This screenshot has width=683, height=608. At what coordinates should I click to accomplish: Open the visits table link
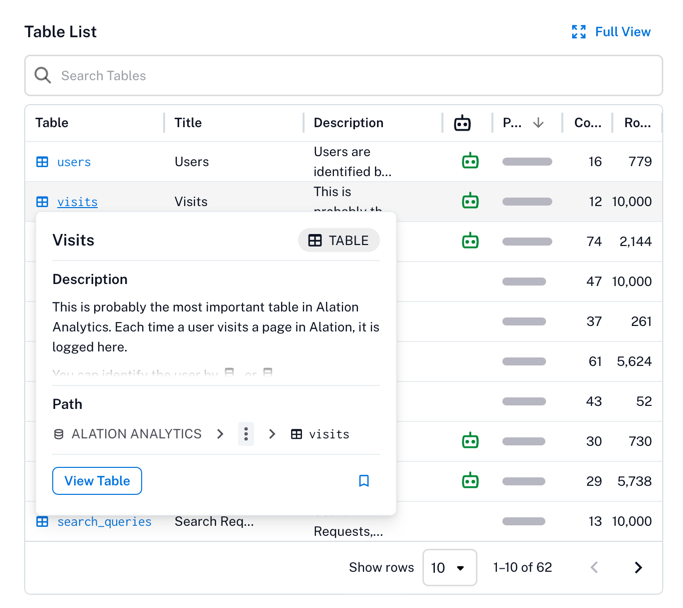77,202
